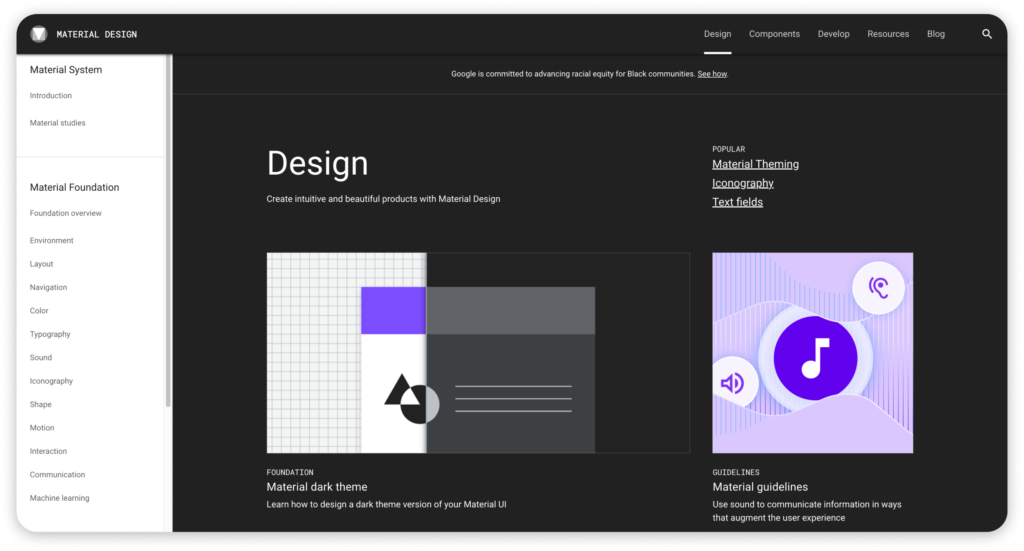
Task: Click the 'Create intuitive and beautiful products' subtitle
Action: 383,199
